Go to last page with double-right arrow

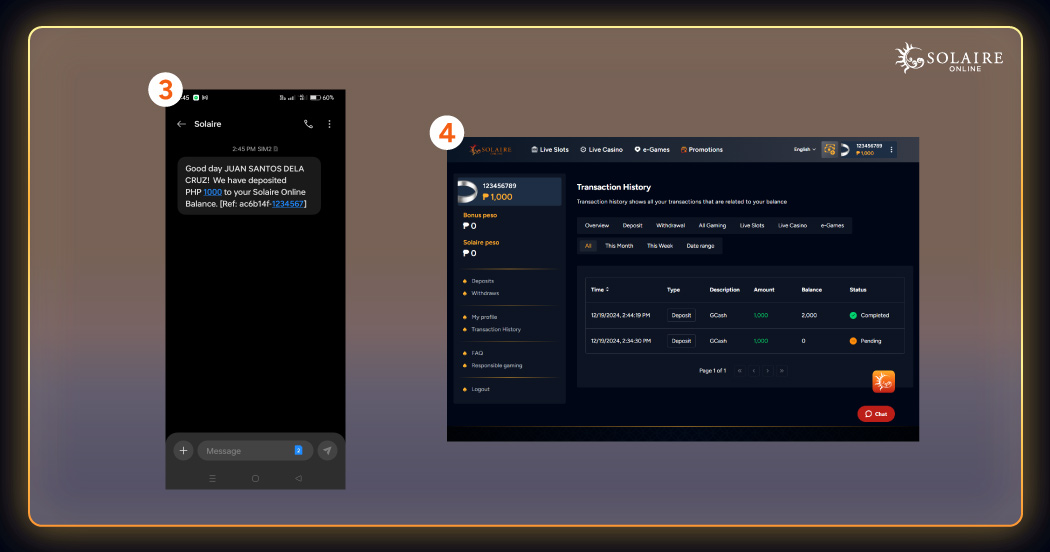[x=781, y=370]
